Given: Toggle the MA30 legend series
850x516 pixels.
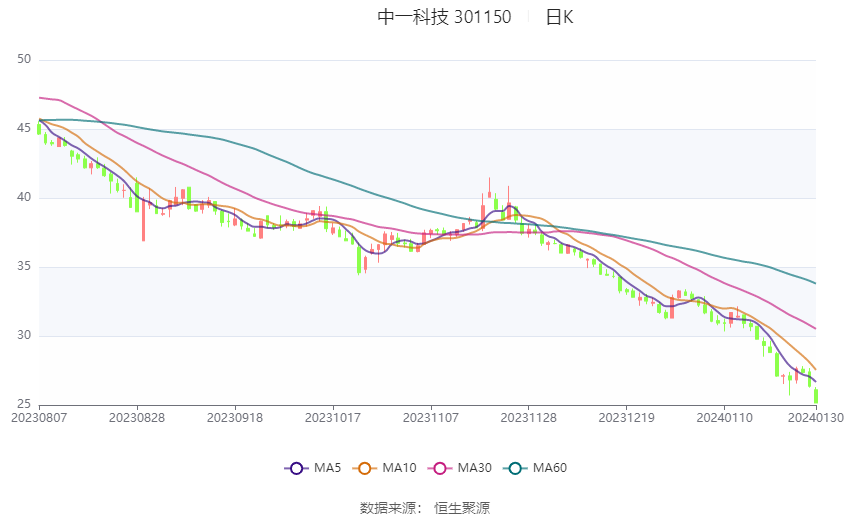Looking at the screenshot, I should coord(460,468).
